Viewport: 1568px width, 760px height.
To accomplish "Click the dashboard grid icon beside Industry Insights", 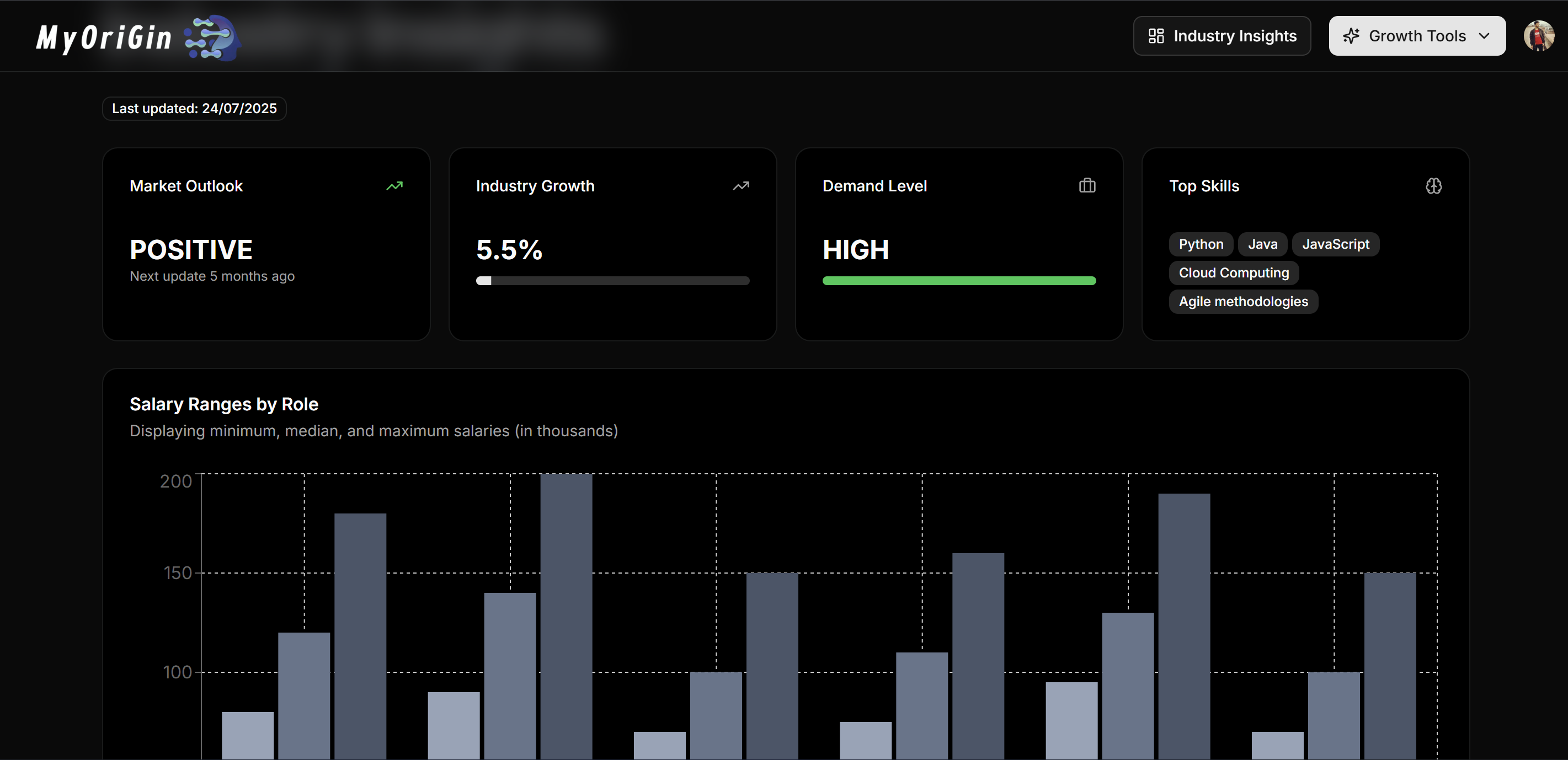I will coord(1156,36).
